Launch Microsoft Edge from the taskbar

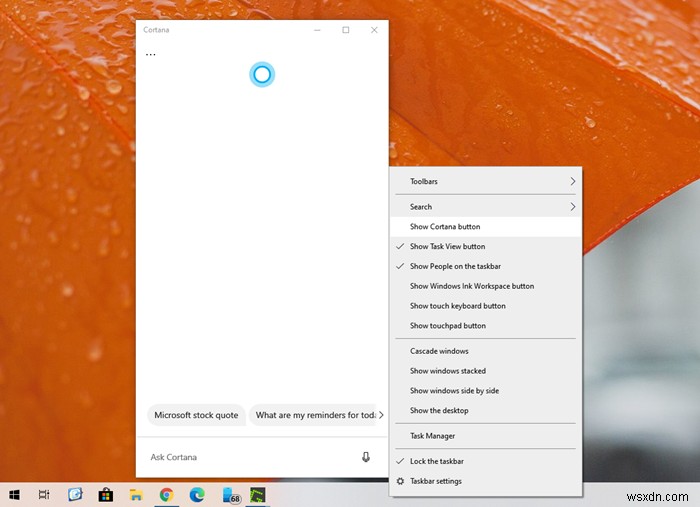click(197, 495)
